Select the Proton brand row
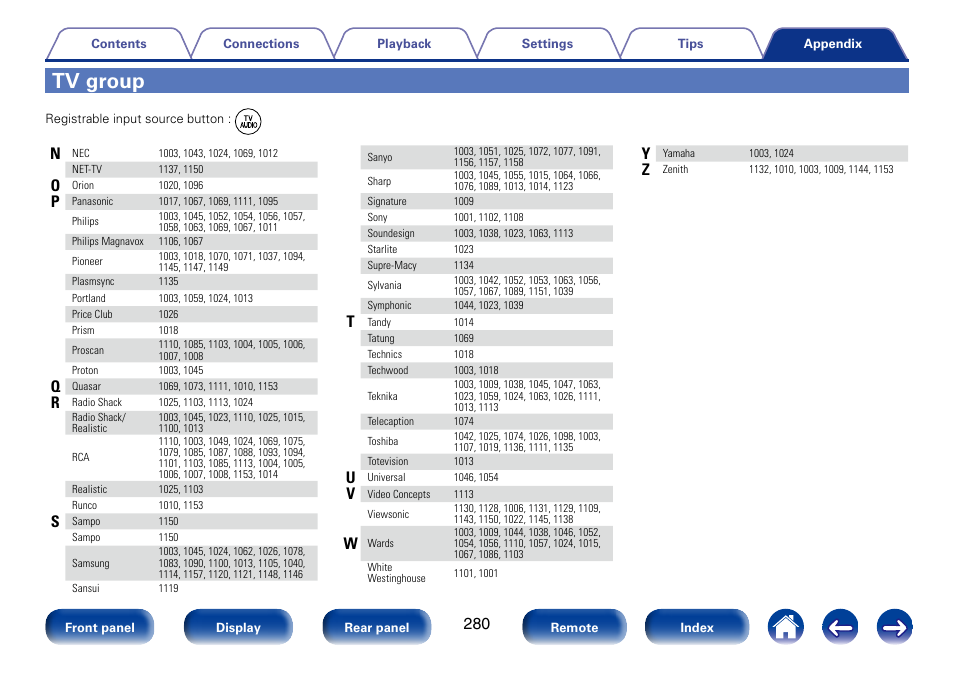The image size is (954, 673). [x=191, y=371]
